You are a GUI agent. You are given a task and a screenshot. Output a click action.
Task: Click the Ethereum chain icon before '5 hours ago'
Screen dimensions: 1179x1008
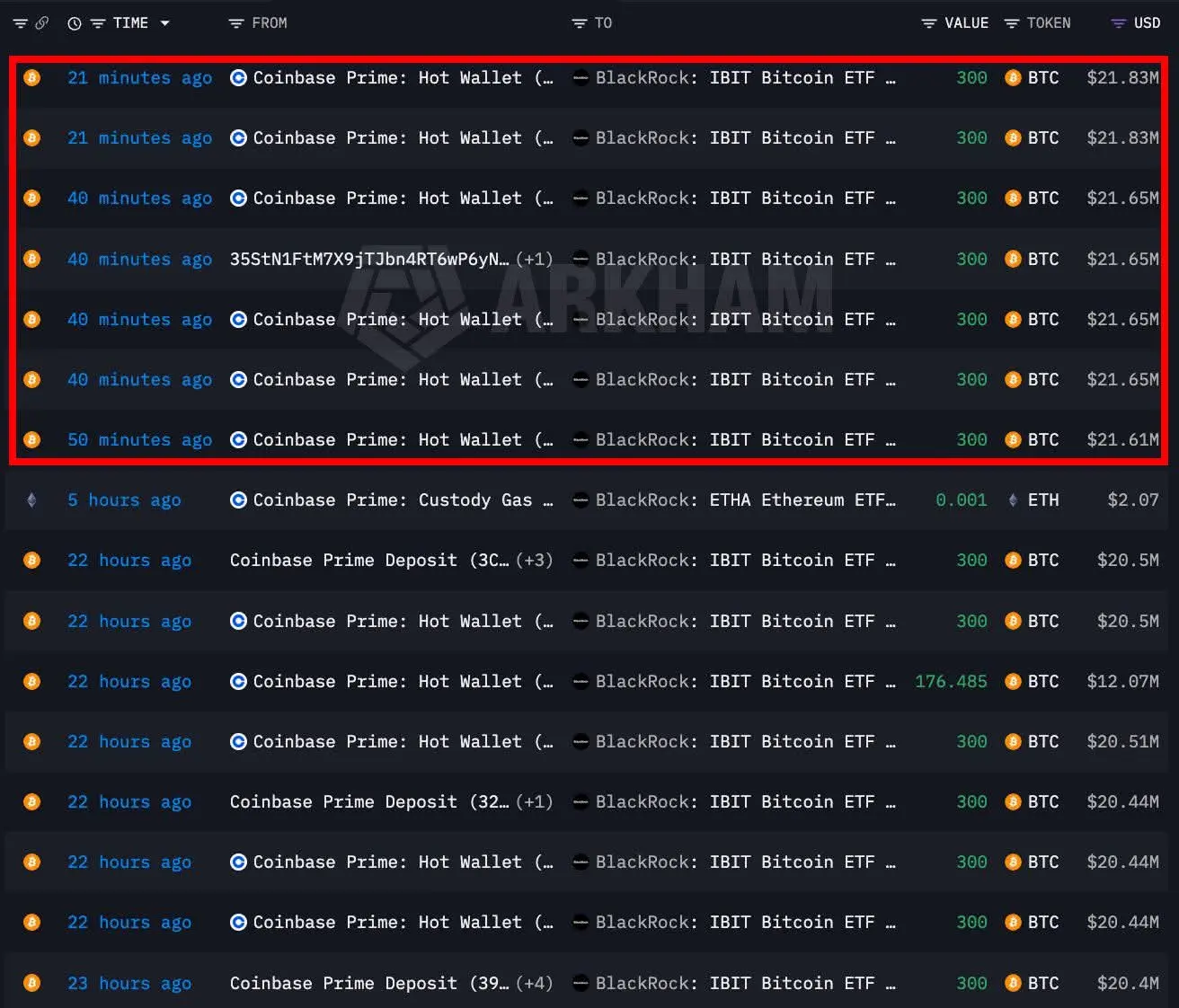click(31, 500)
